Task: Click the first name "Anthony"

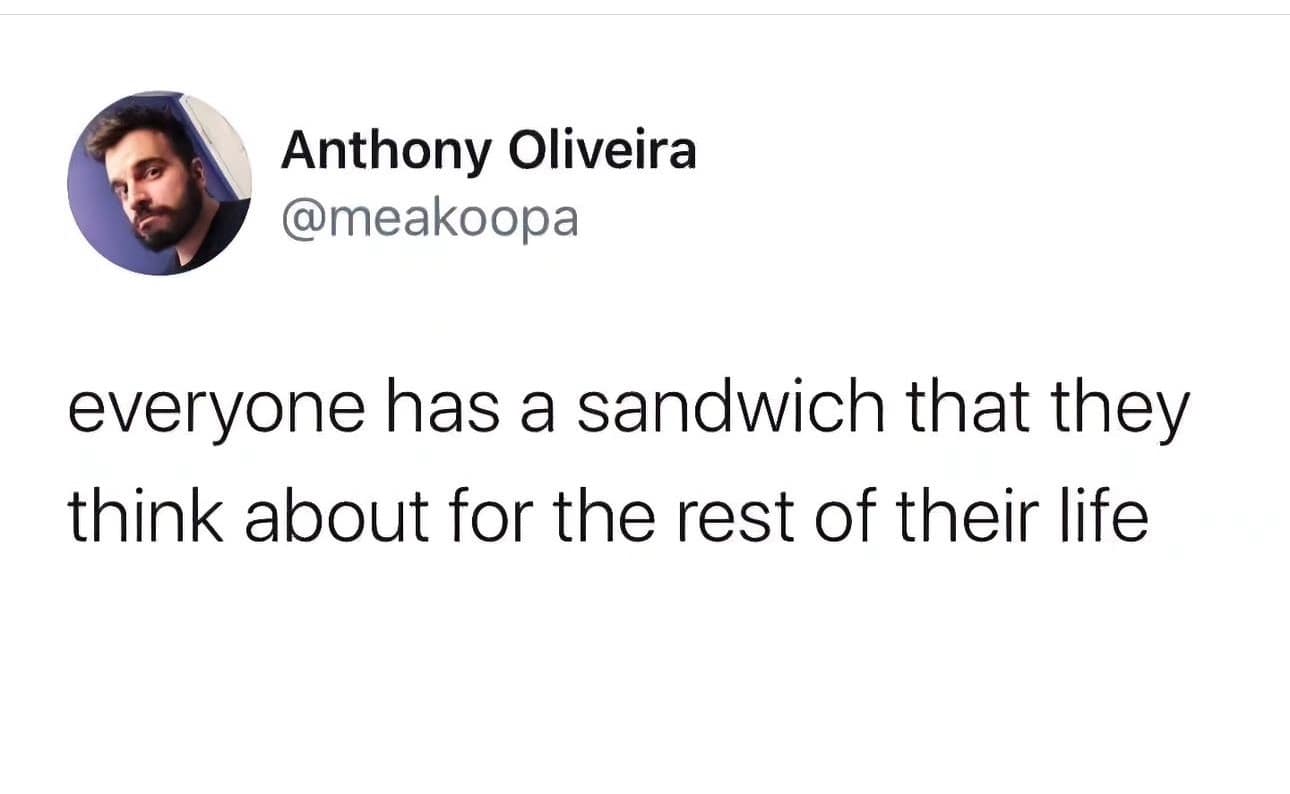Action: click(x=386, y=152)
